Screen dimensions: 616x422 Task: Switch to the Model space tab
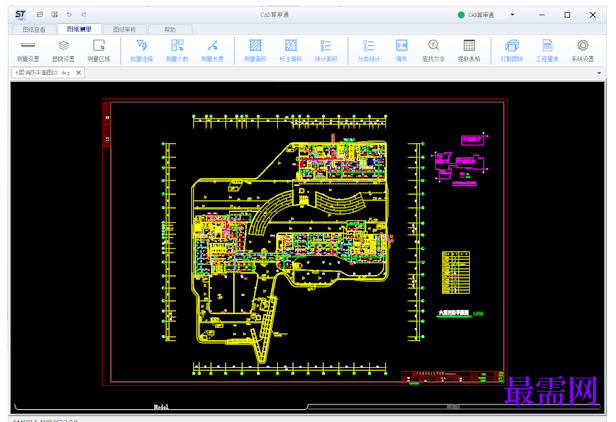[161, 407]
